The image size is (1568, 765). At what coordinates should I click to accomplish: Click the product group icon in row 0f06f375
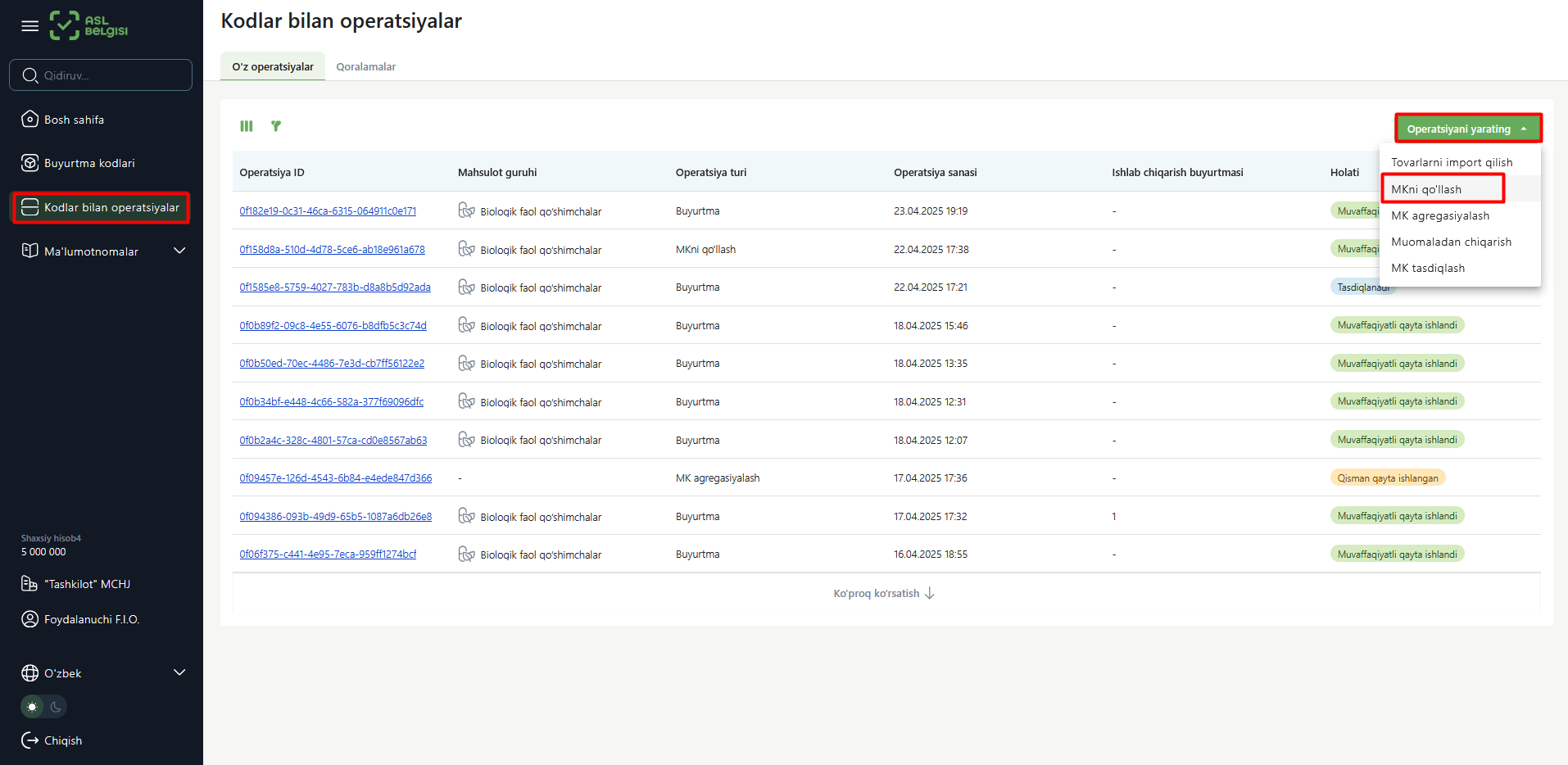(x=467, y=554)
